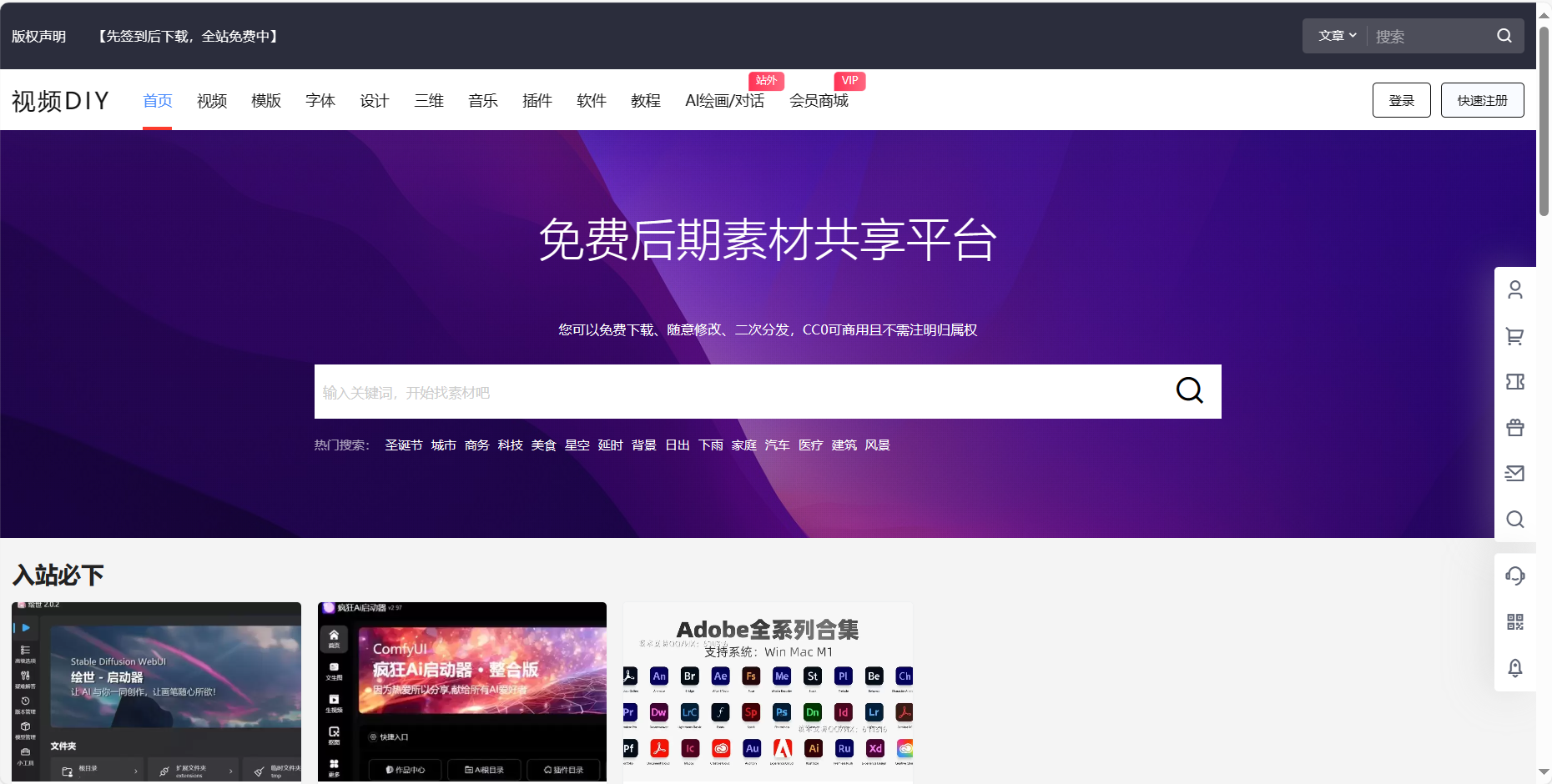
Task: Click the keyword search input field
Action: (x=734, y=392)
